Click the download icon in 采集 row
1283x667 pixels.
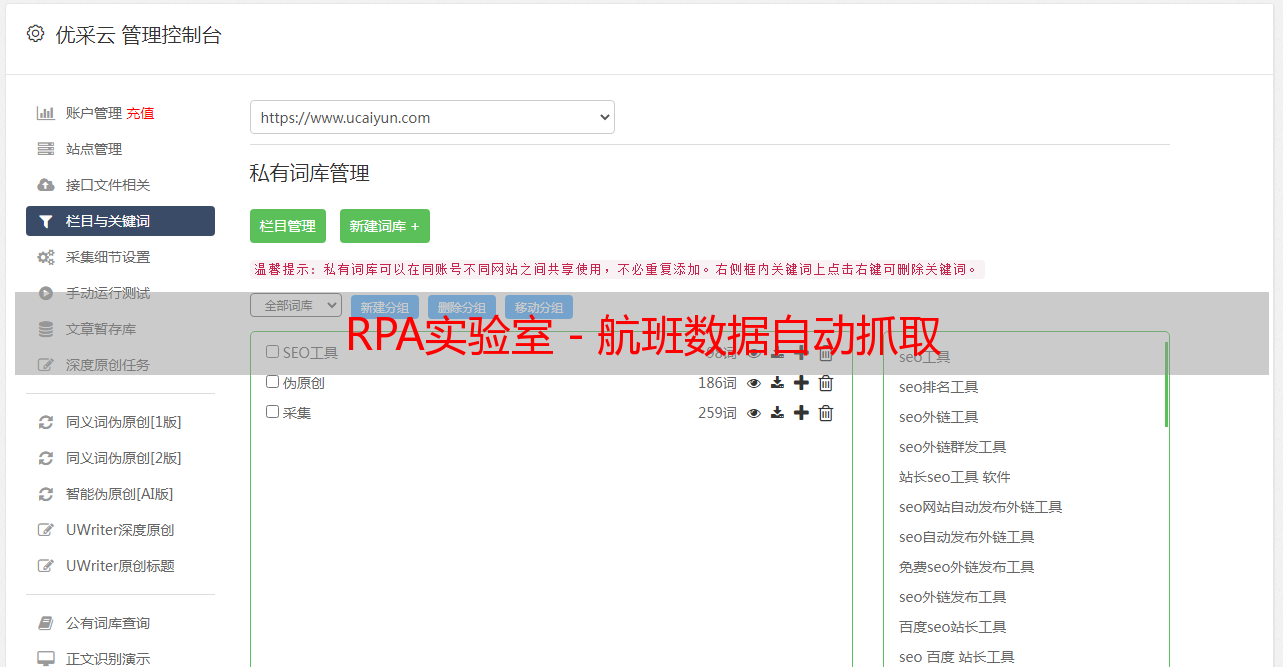(777, 413)
